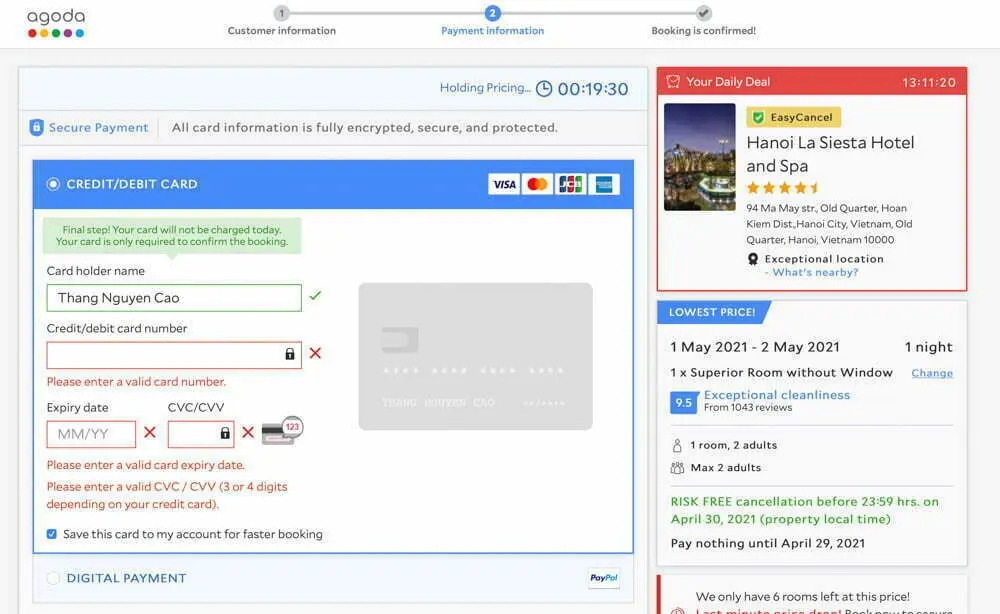Click the Change room link

[x=932, y=373]
